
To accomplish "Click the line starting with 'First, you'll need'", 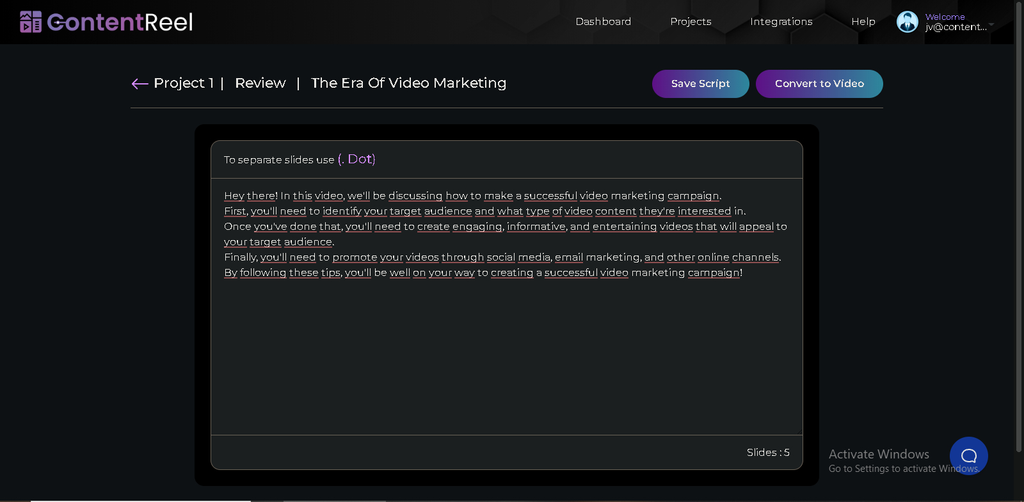I will click(x=485, y=211).
